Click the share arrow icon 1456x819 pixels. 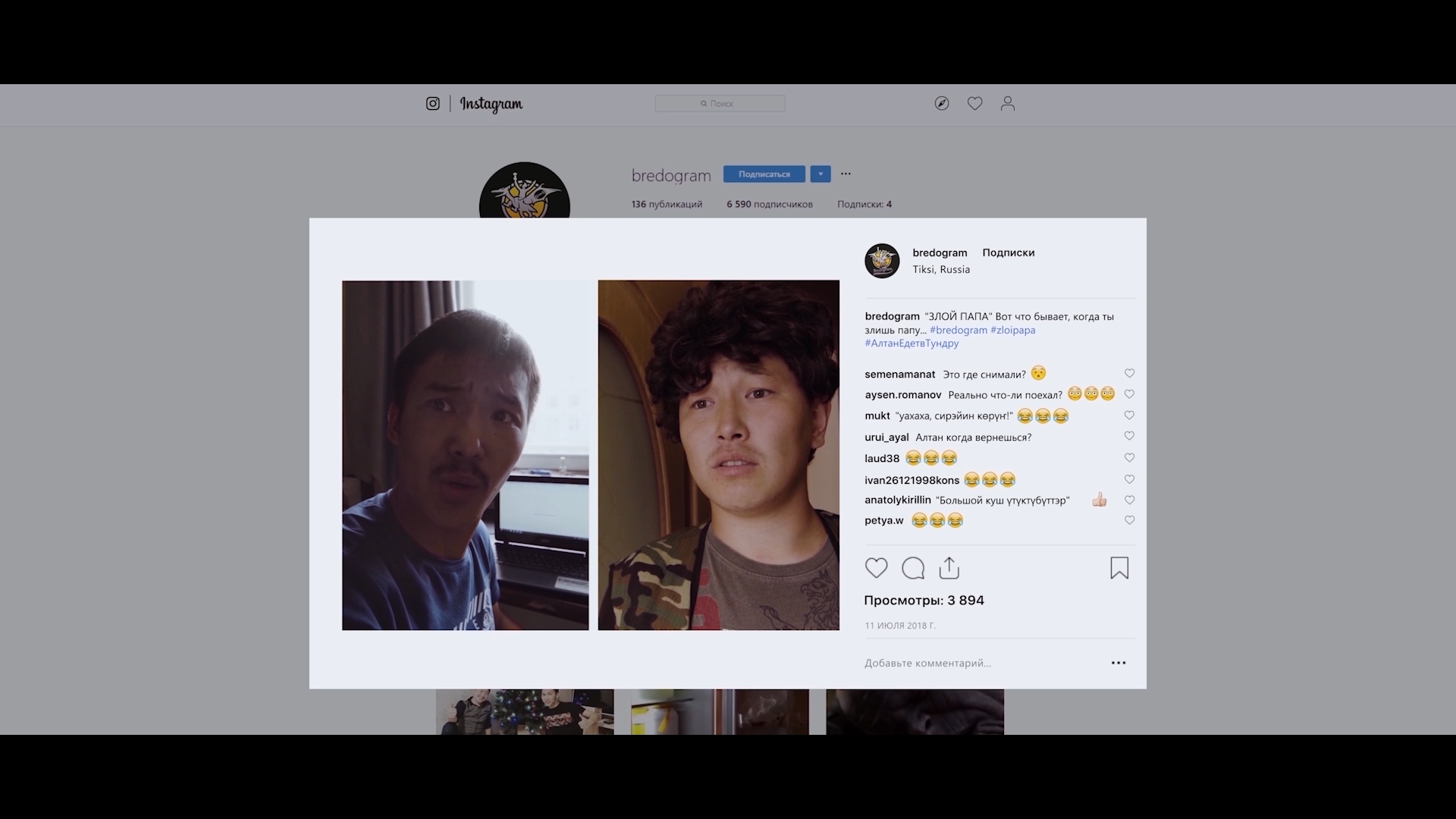click(949, 568)
